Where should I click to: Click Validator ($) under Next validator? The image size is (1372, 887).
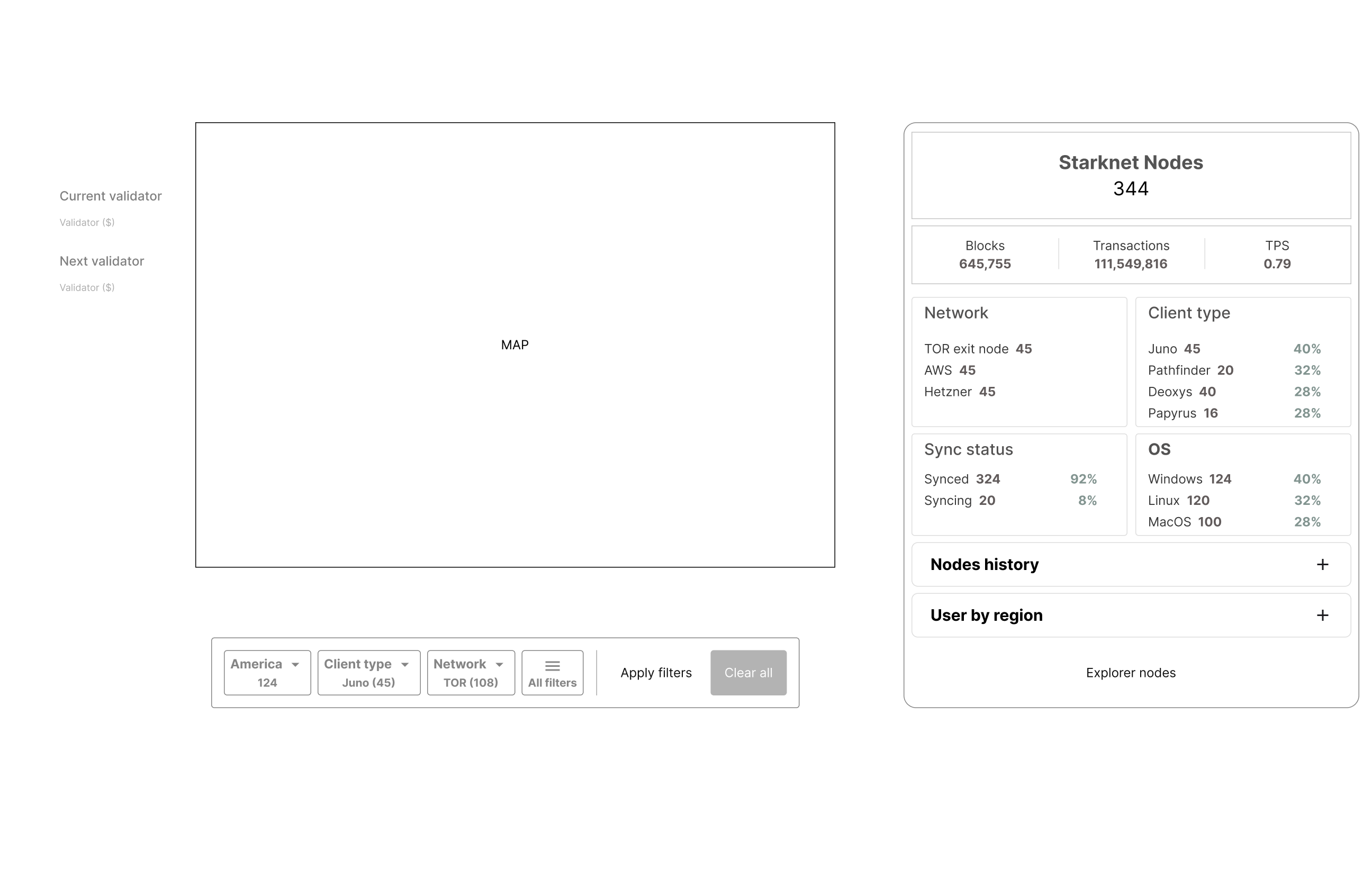87,287
